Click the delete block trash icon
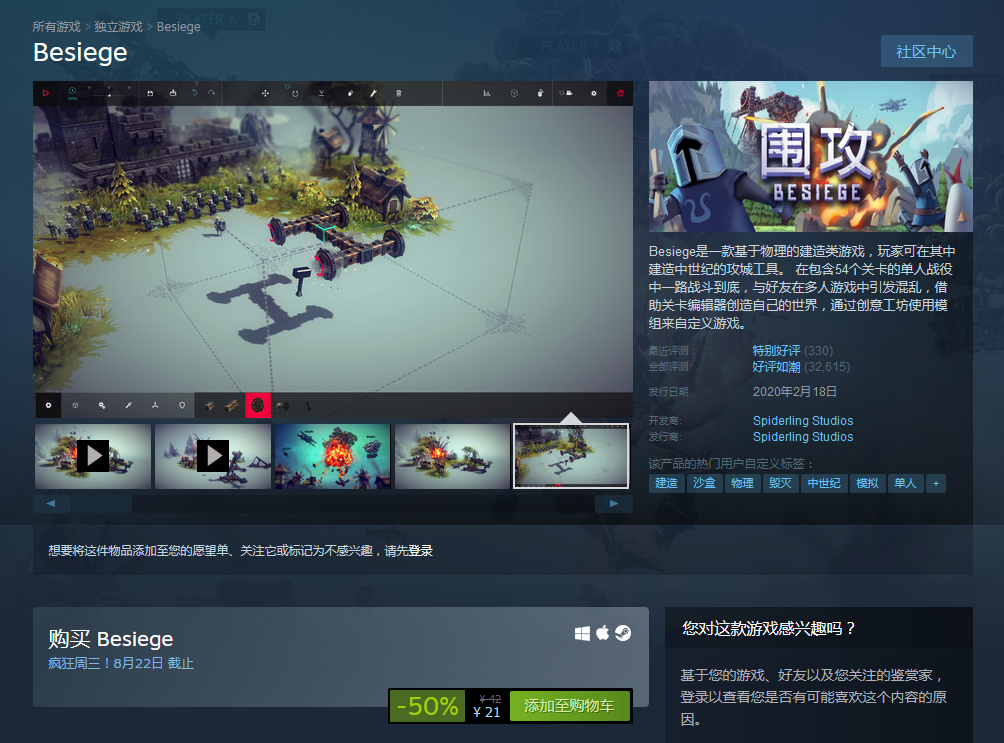Viewport: 1004px width, 743px height. point(399,92)
